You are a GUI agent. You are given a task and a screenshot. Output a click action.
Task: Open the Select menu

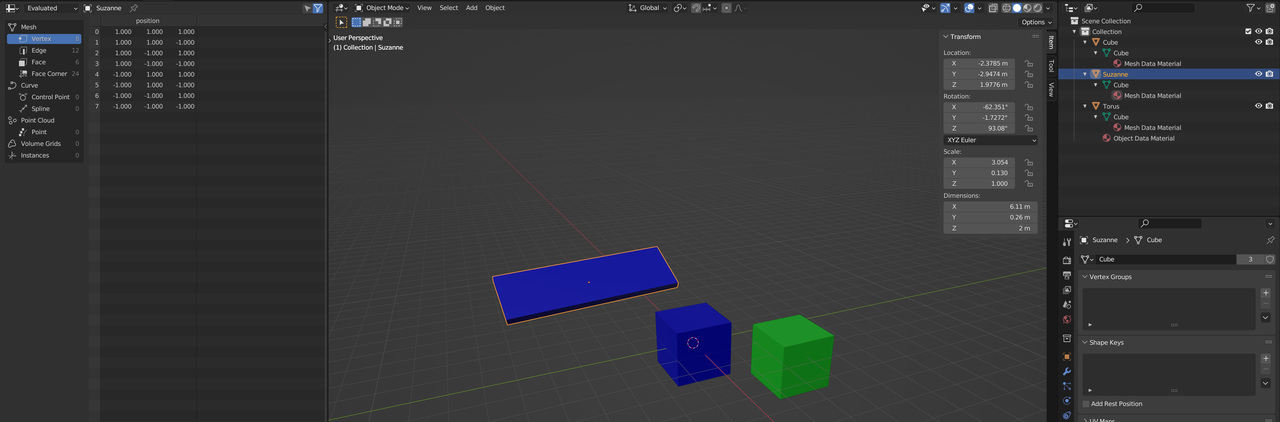[x=449, y=8]
